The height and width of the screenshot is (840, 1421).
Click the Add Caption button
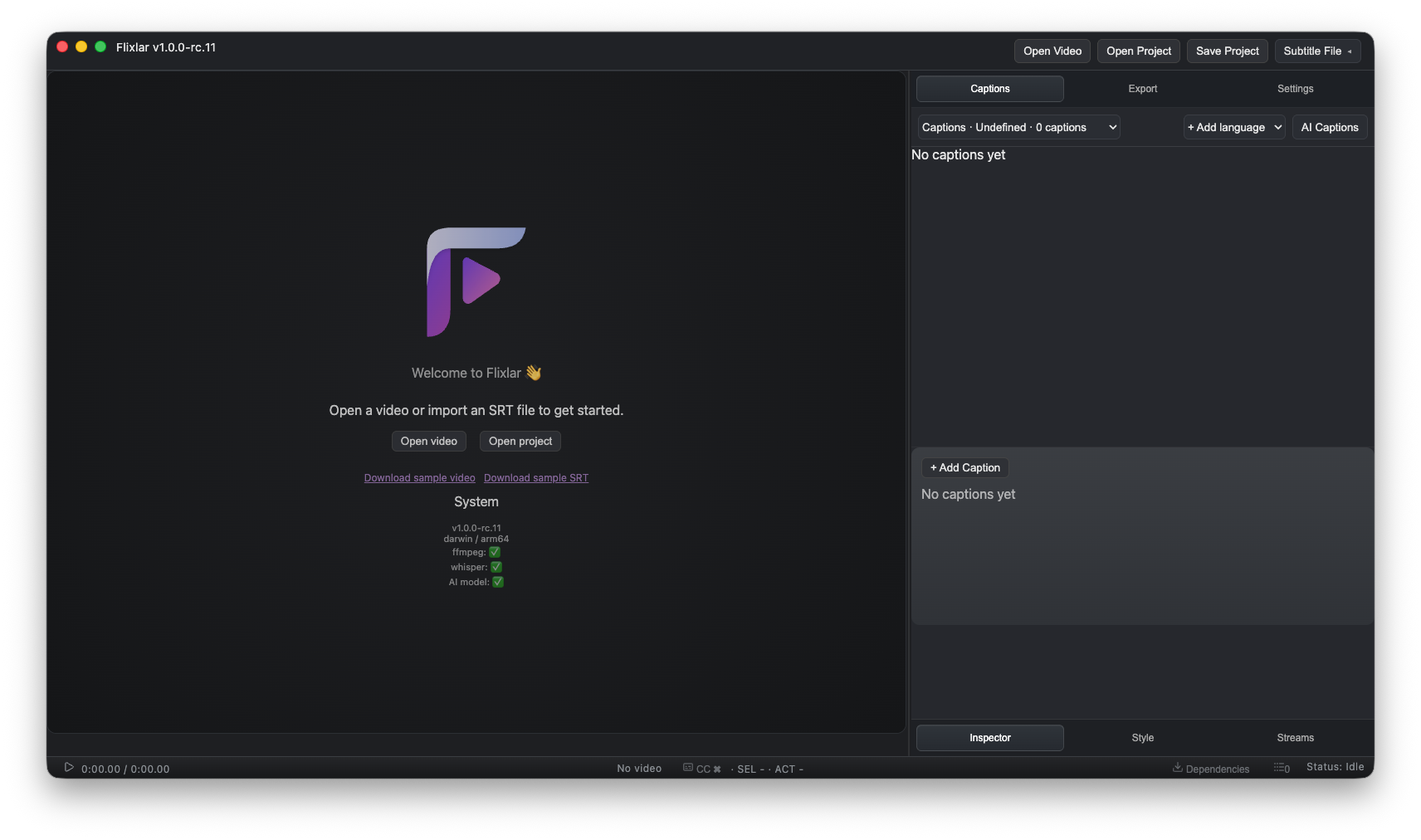click(x=965, y=467)
